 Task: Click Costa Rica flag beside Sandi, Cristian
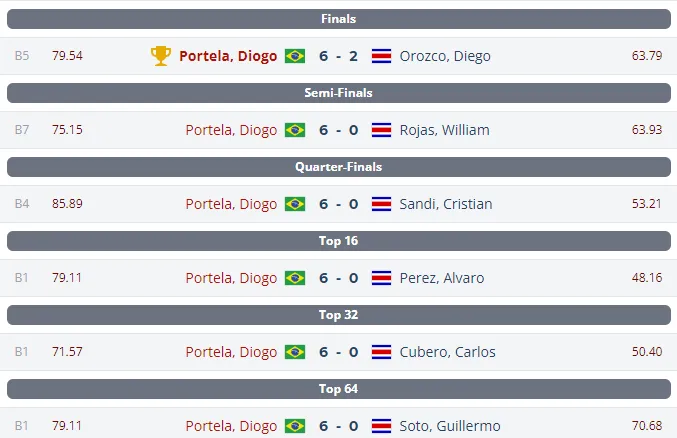pyautogui.click(x=381, y=204)
